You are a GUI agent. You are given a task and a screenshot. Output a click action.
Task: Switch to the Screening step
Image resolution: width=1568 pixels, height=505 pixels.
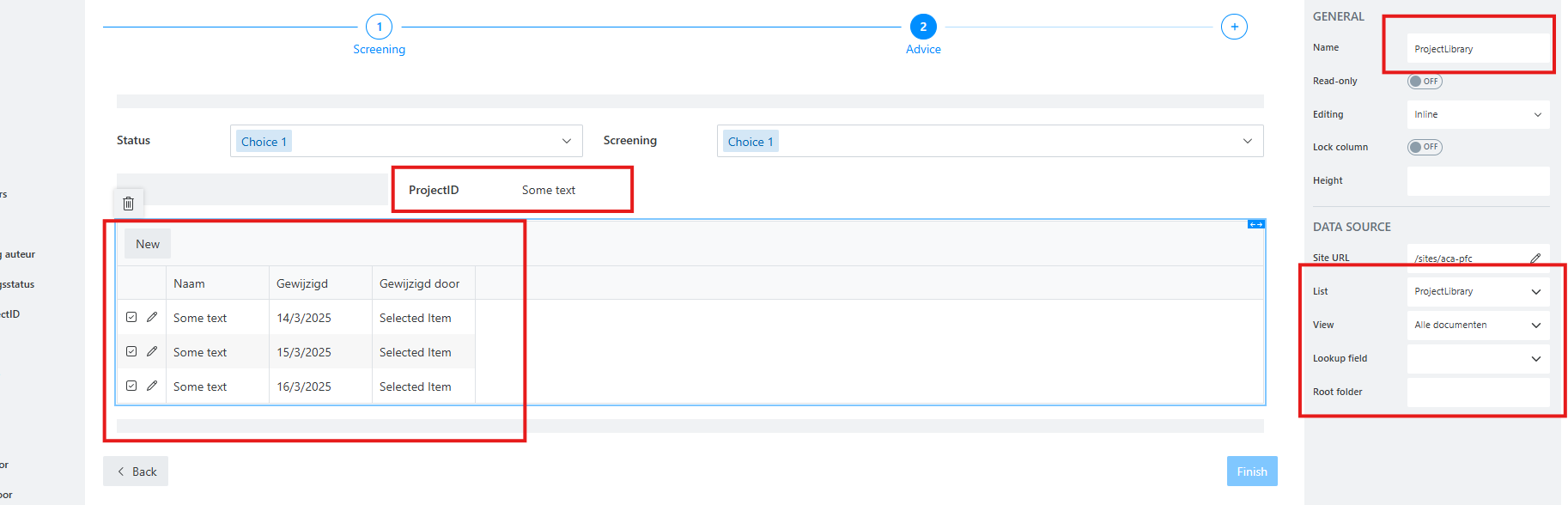(379, 27)
